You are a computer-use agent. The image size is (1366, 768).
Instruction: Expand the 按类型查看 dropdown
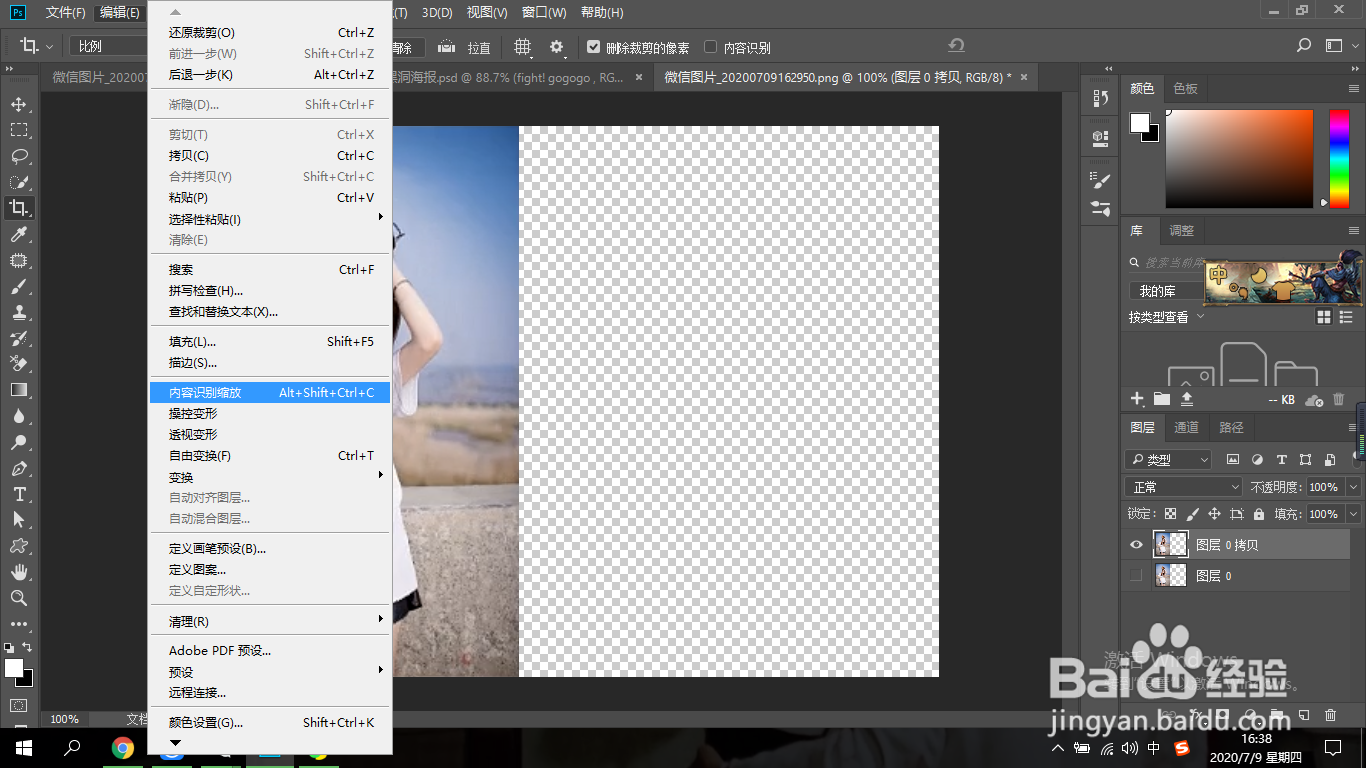click(x=1167, y=317)
